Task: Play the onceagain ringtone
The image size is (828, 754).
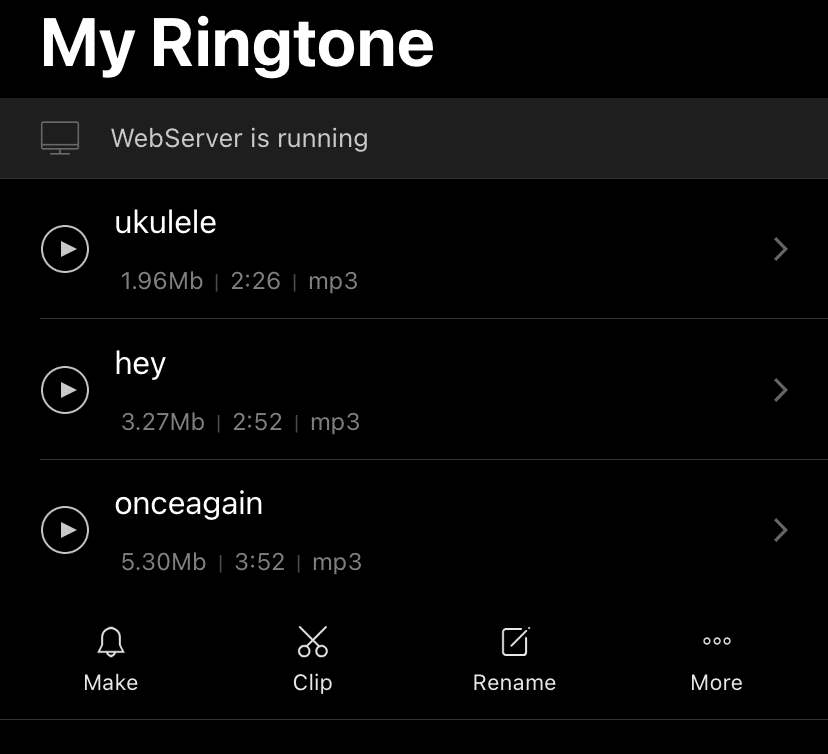Action: point(65,530)
